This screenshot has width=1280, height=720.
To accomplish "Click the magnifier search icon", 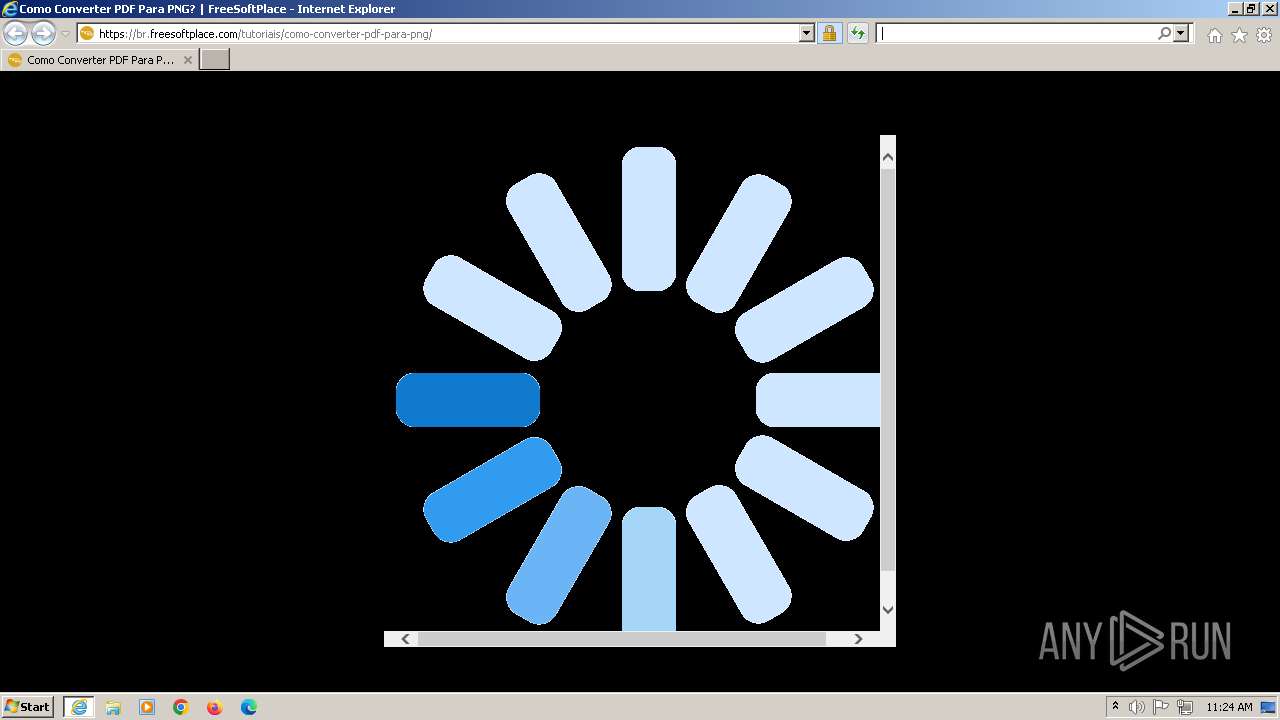I will pos(1164,34).
